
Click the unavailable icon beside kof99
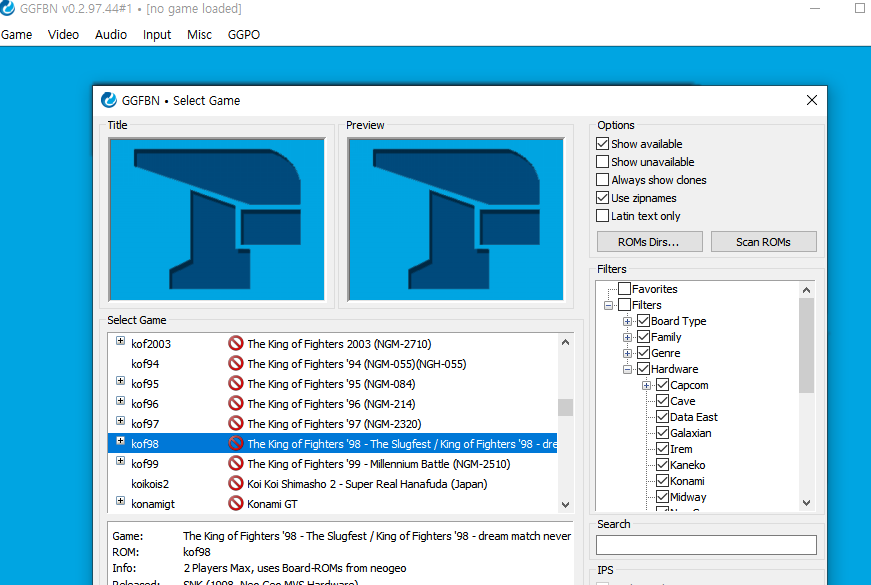(x=236, y=463)
